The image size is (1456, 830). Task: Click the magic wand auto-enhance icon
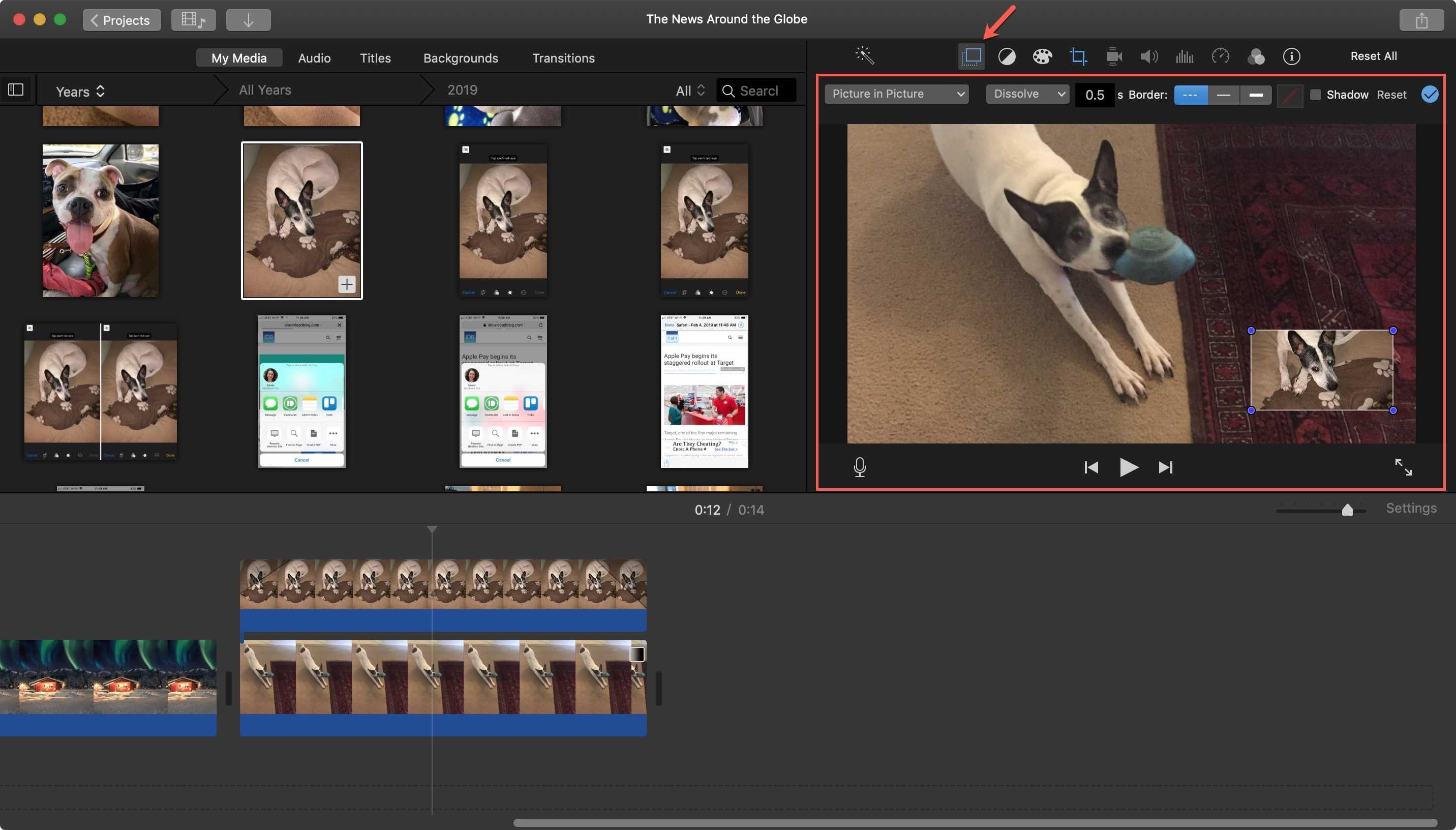click(864, 55)
